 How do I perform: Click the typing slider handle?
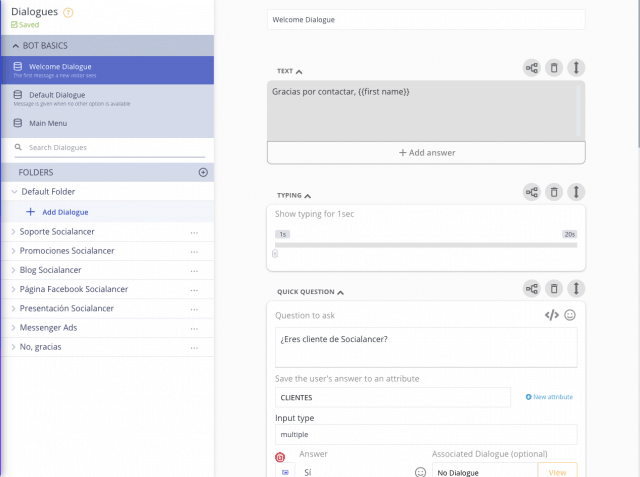pyautogui.click(x=275, y=254)
